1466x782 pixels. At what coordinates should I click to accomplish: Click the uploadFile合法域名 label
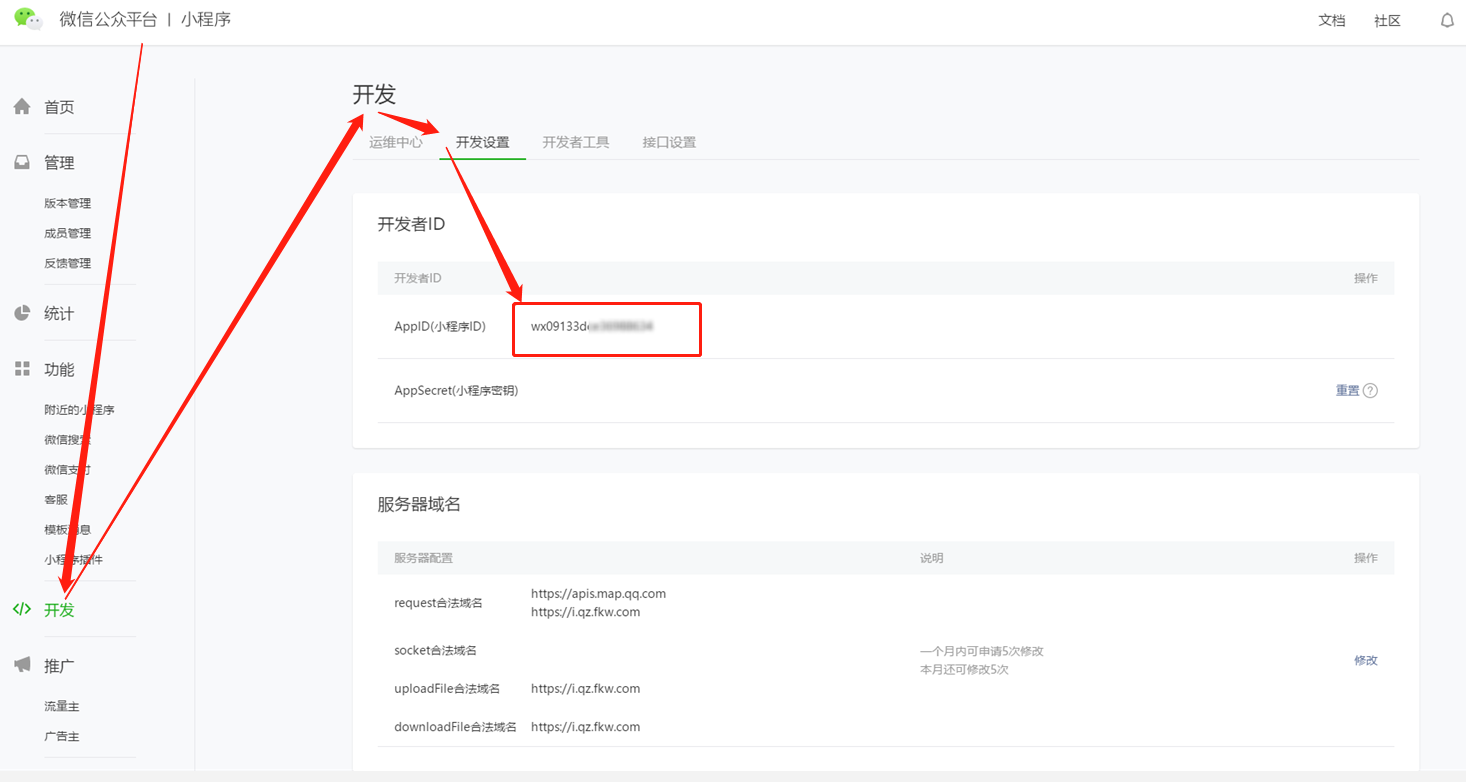tap(447, 689)
